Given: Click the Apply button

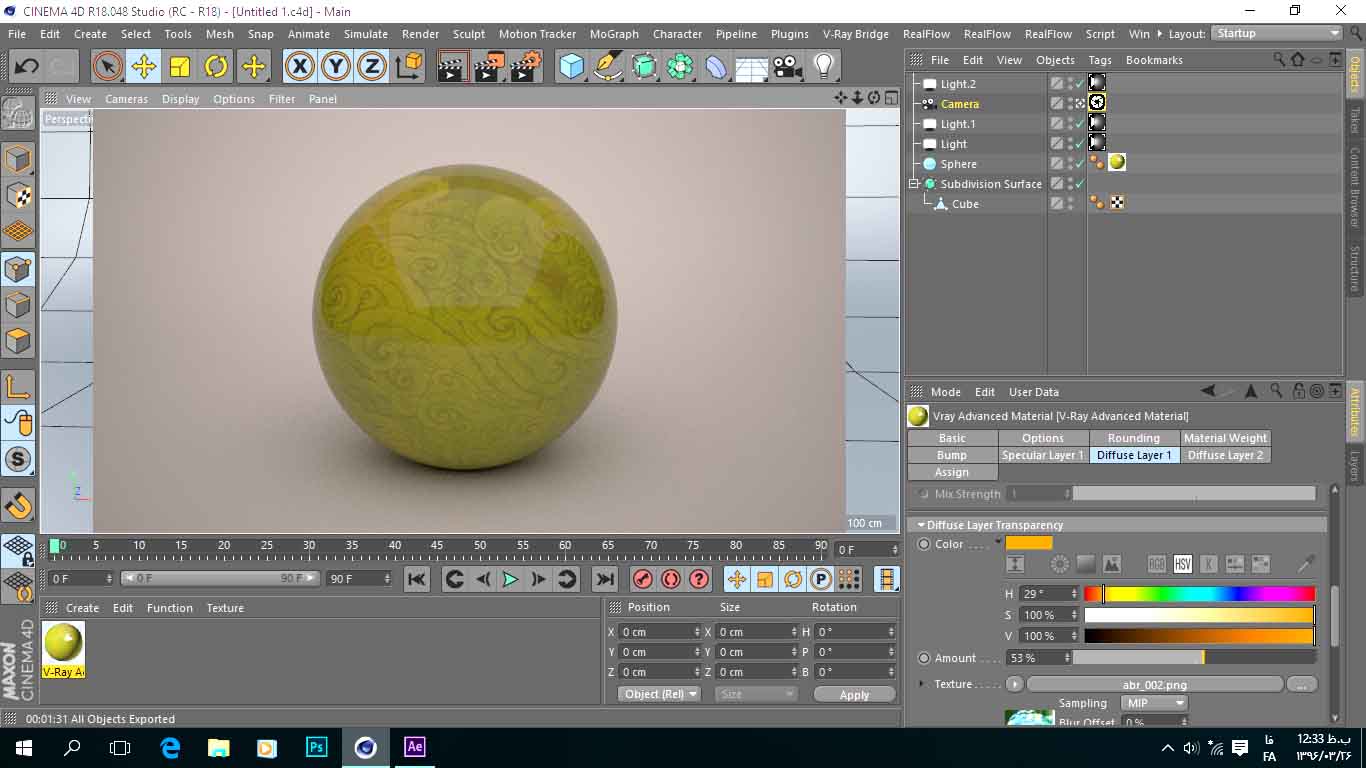Looking at the screenshot, I should (854, 694).
